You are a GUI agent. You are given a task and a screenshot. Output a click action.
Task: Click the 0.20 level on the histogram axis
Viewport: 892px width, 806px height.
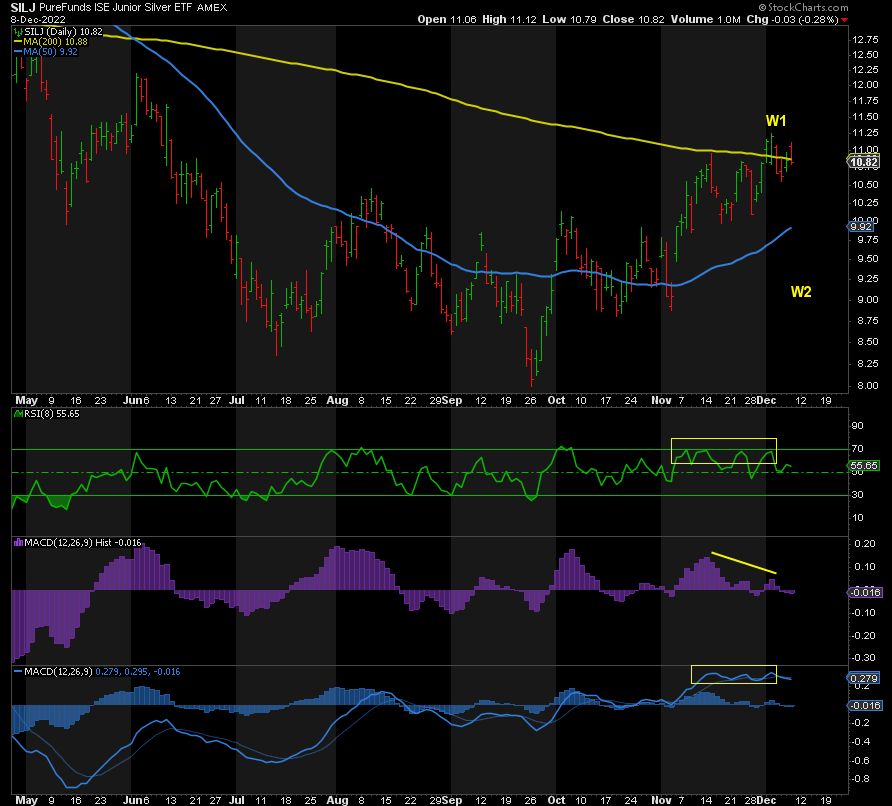pos(865,544)
